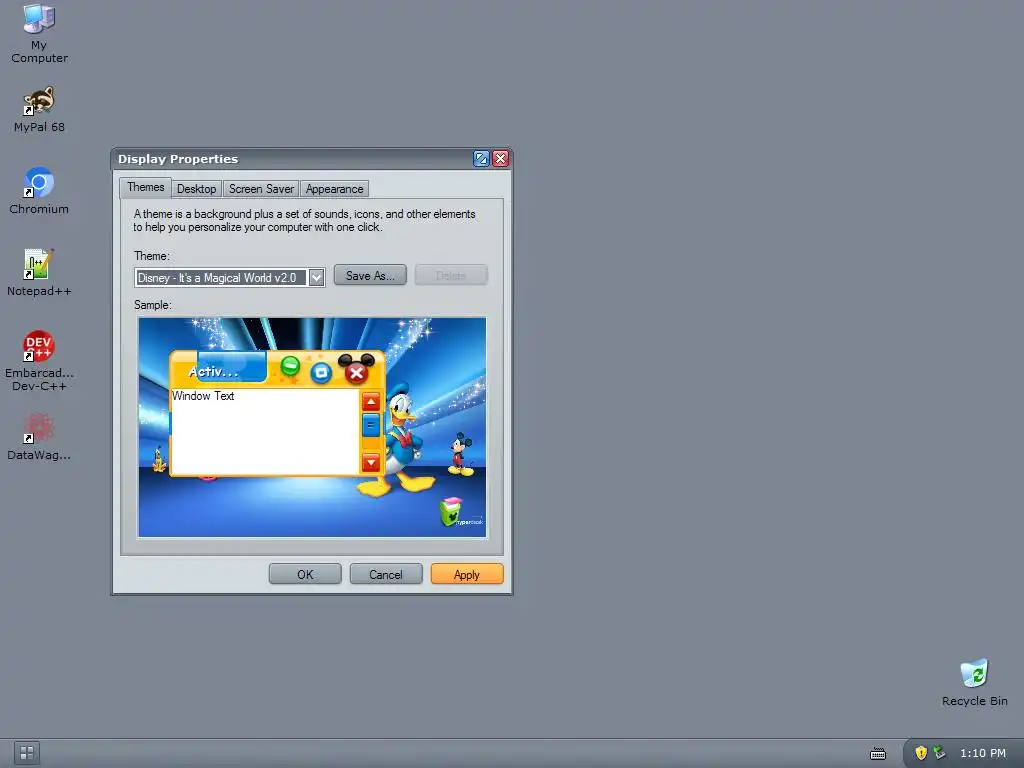Select the DataWag desktop shortcut
This screenshot has height=768, width=1024.
click(39, 436)
